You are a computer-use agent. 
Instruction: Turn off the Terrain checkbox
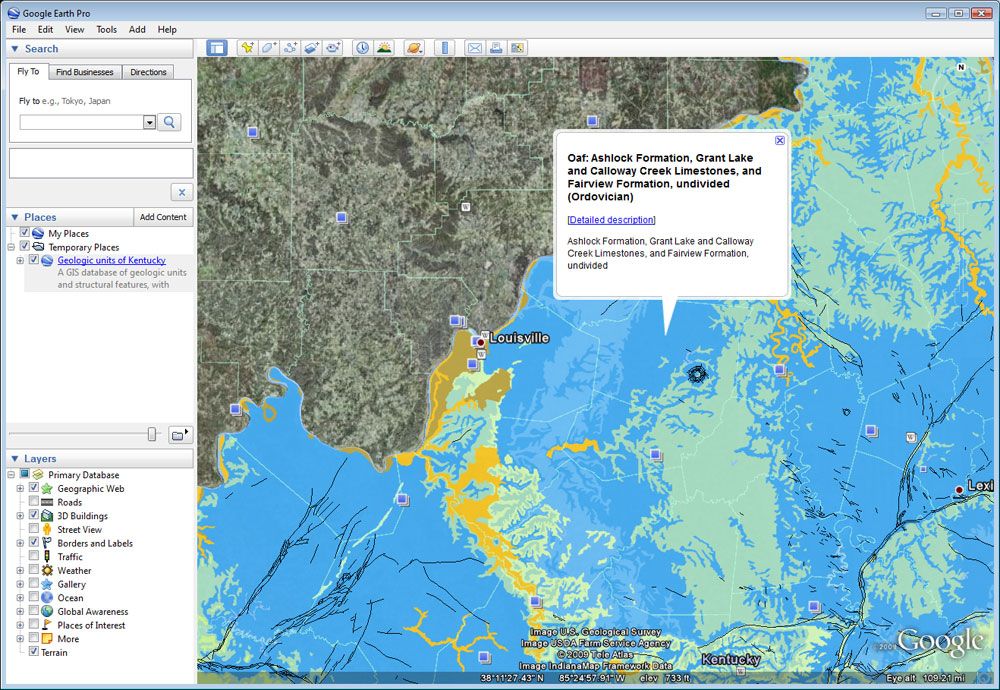[x=34, y=652]
